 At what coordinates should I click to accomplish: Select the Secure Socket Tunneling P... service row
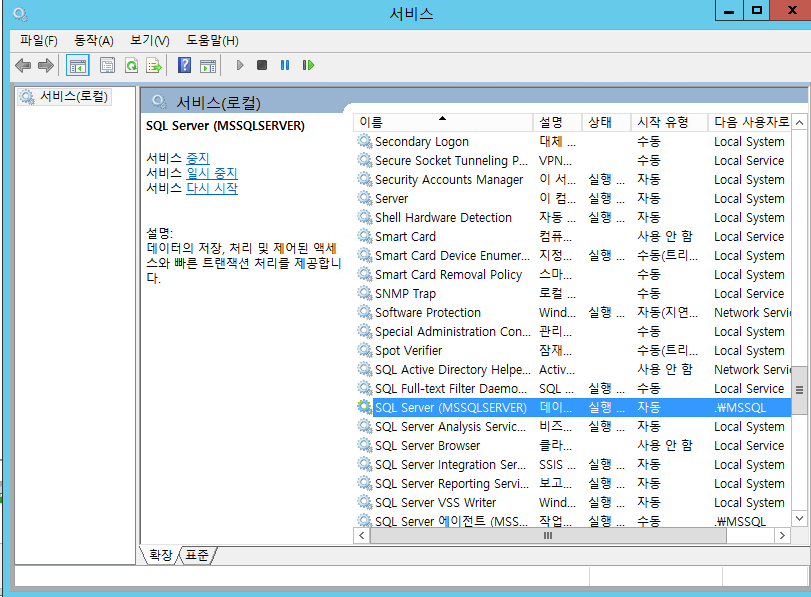(573, 160)
